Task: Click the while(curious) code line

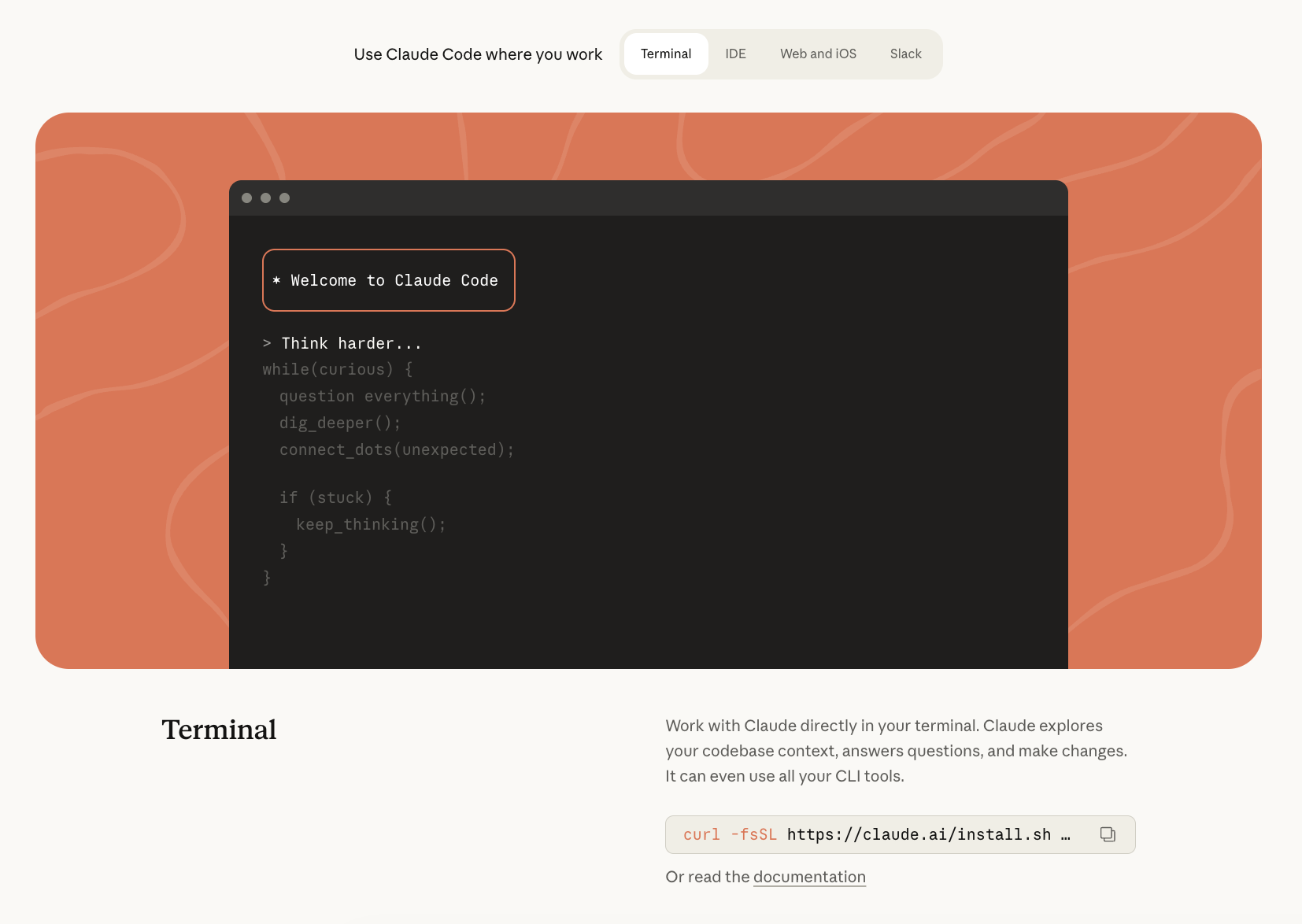Action: (338, 369)
